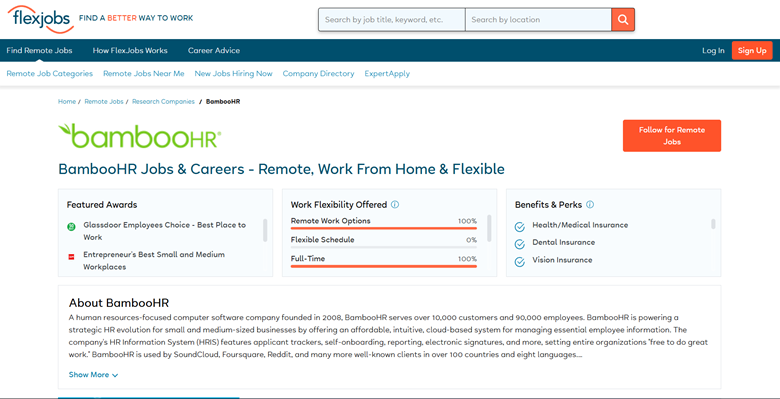Viewport: 780px width, 399px height.
Task: Open New Jobs Hiring Now
Action: [x=233, y=74]
